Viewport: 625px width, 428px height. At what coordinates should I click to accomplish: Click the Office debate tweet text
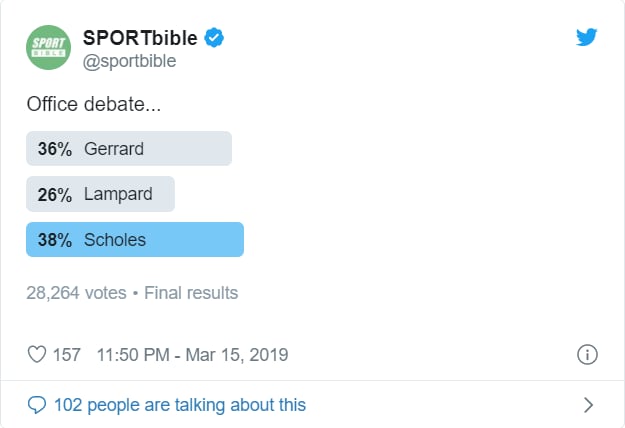coord(94,104)
